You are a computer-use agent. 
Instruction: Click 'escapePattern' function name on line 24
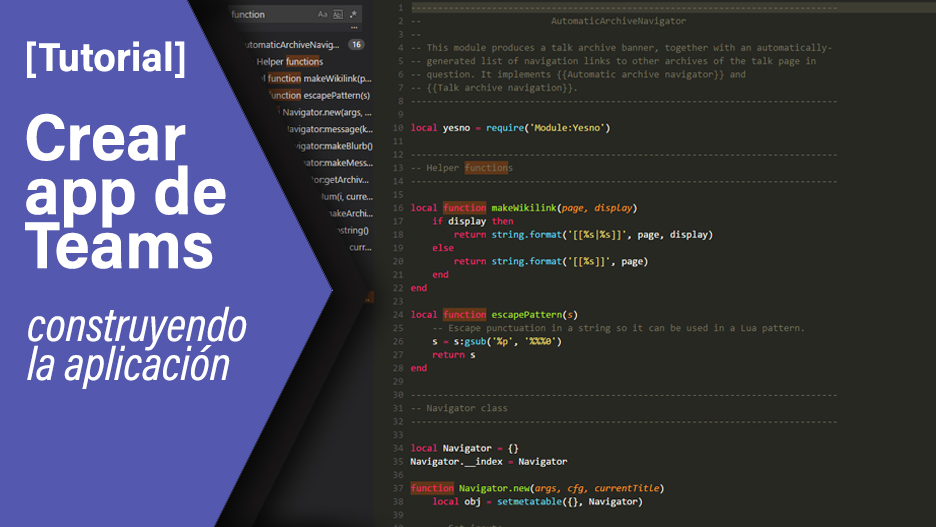526,315
